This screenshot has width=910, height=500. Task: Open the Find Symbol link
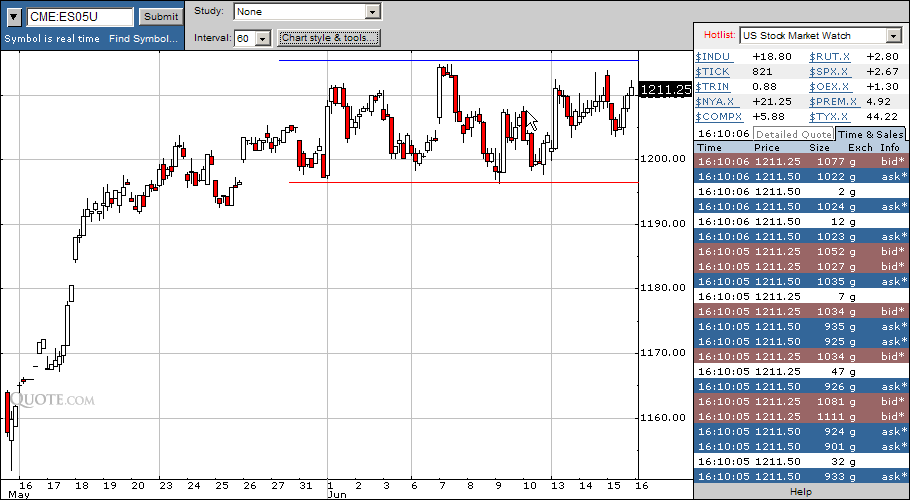pos(146,39)
